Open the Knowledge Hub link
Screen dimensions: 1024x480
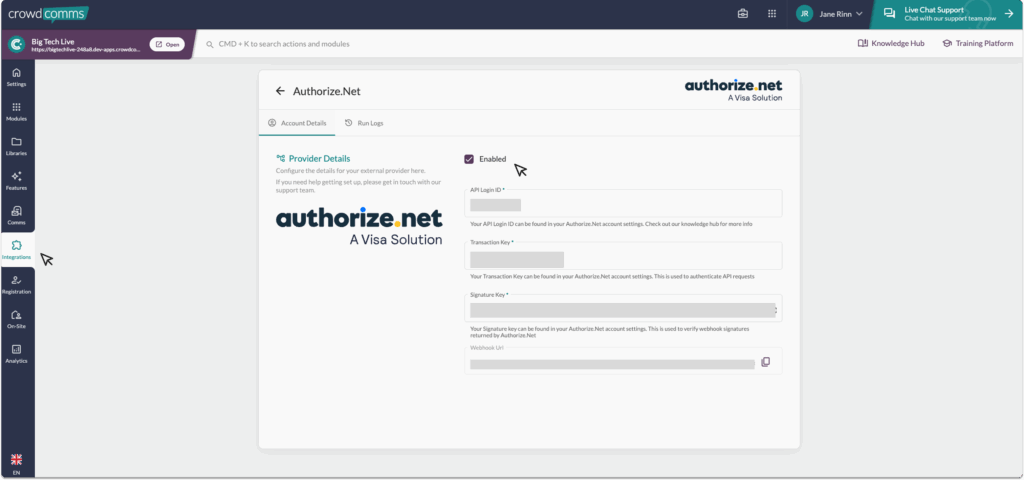(890, 44)
